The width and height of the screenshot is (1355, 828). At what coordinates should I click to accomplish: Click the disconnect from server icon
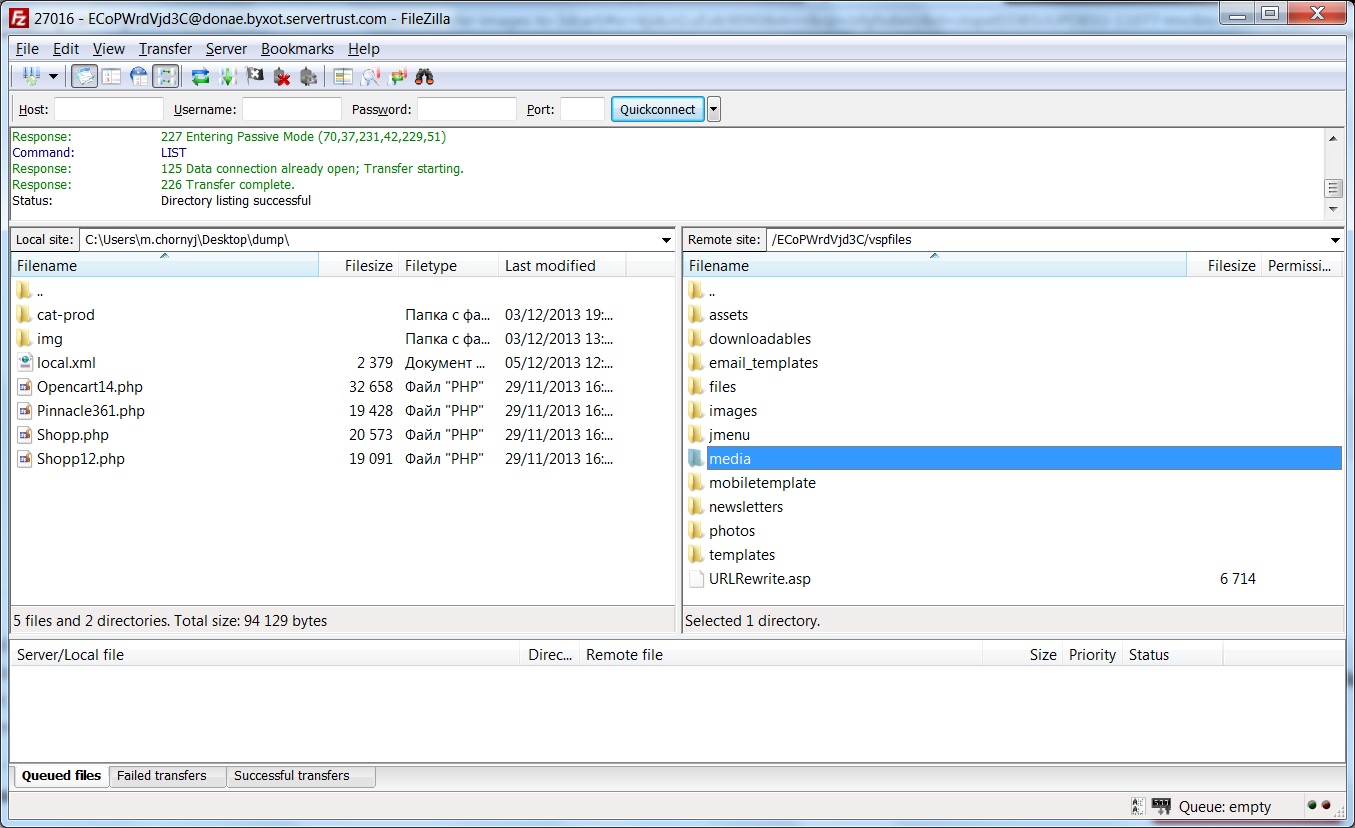tap(282, 76)
